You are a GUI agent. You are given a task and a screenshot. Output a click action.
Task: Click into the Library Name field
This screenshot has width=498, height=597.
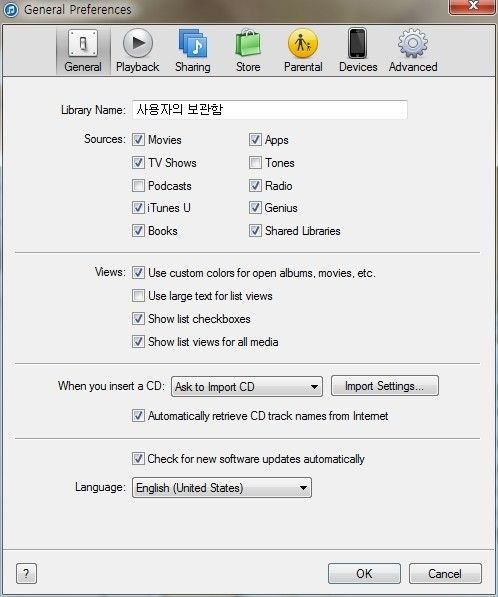pos(270,110)
